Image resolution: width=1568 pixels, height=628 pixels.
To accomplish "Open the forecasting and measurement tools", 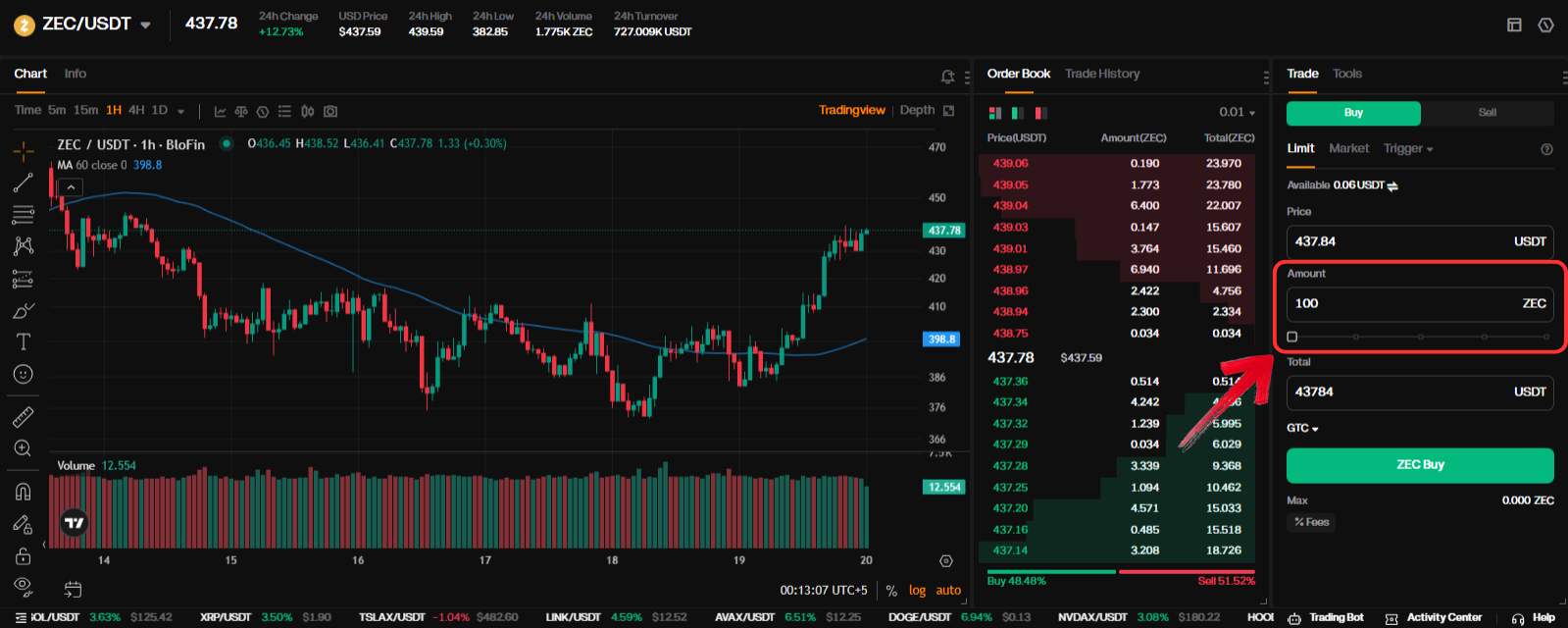I will (24, 279).
